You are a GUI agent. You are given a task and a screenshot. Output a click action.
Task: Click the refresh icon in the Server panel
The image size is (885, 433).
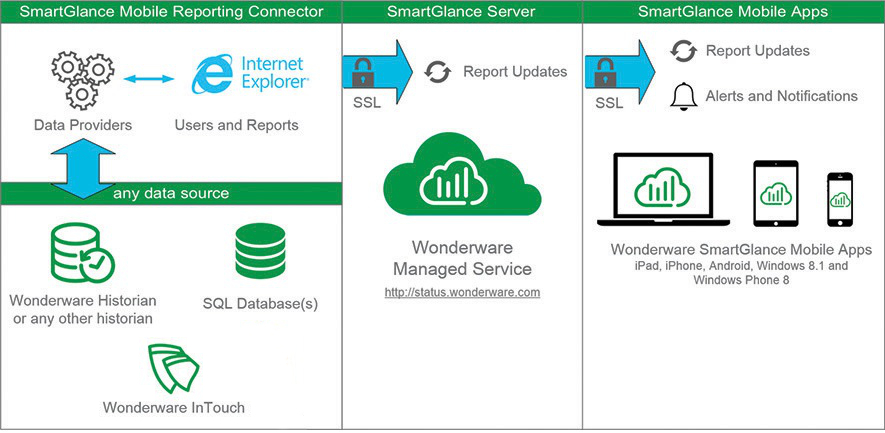(x=438, y=72)
